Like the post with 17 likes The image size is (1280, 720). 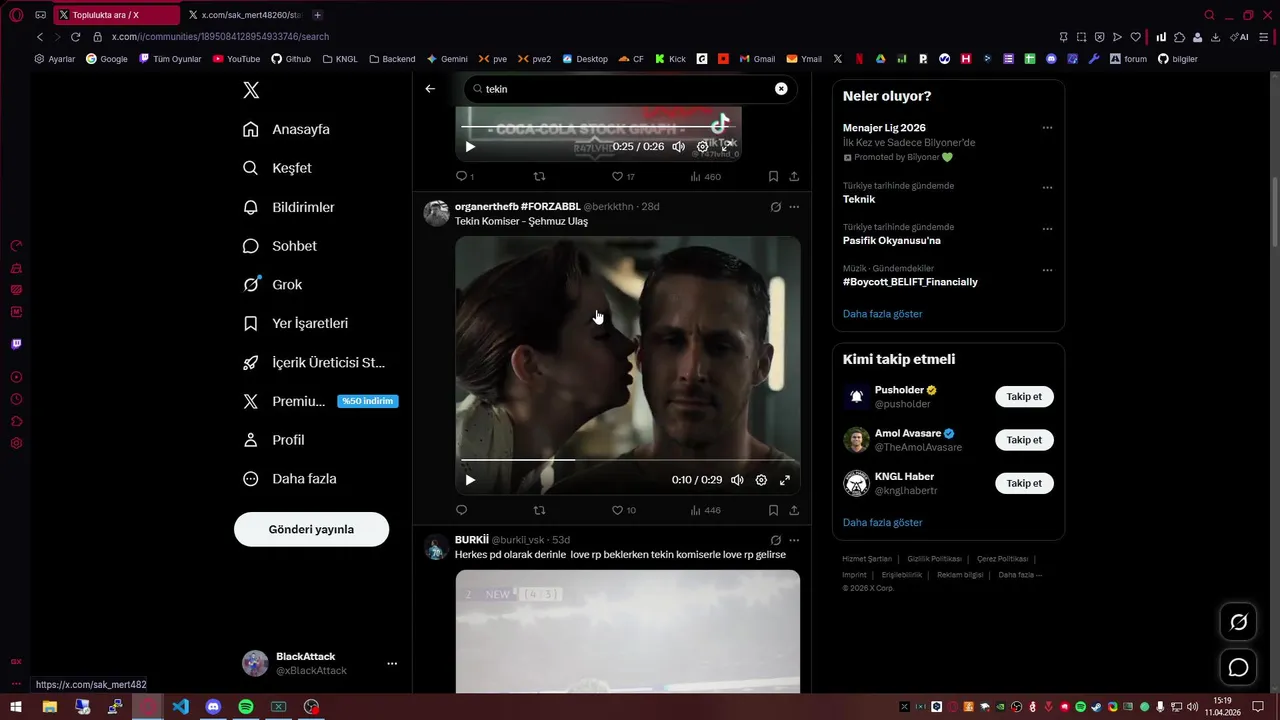[623, 176]
